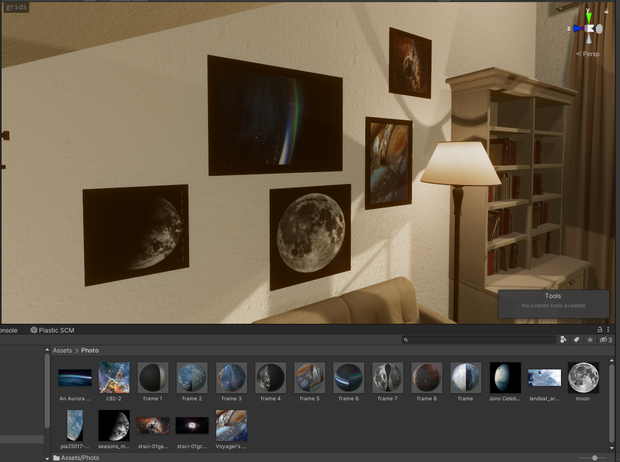Open the Project panel three-dot options menu
The width and height of the screenshot is (620, 462).
click(609, 329)
